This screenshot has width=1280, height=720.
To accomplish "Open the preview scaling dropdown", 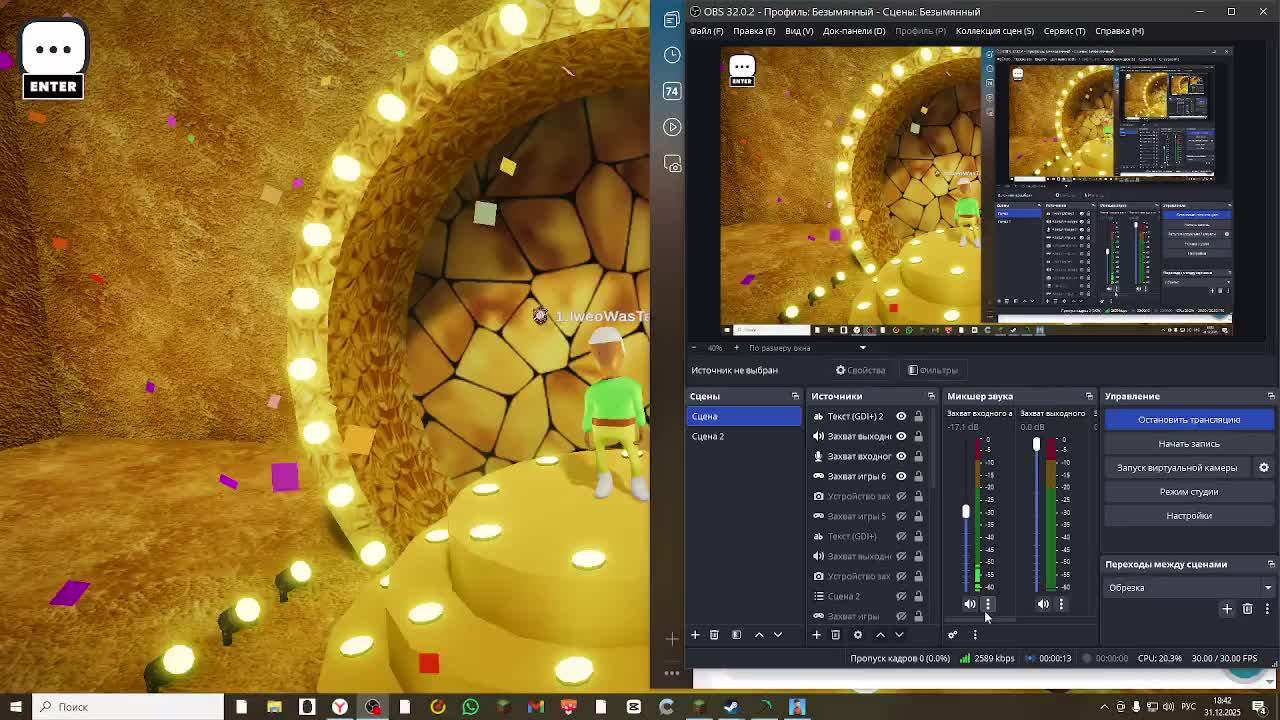I will pos(862,348).
